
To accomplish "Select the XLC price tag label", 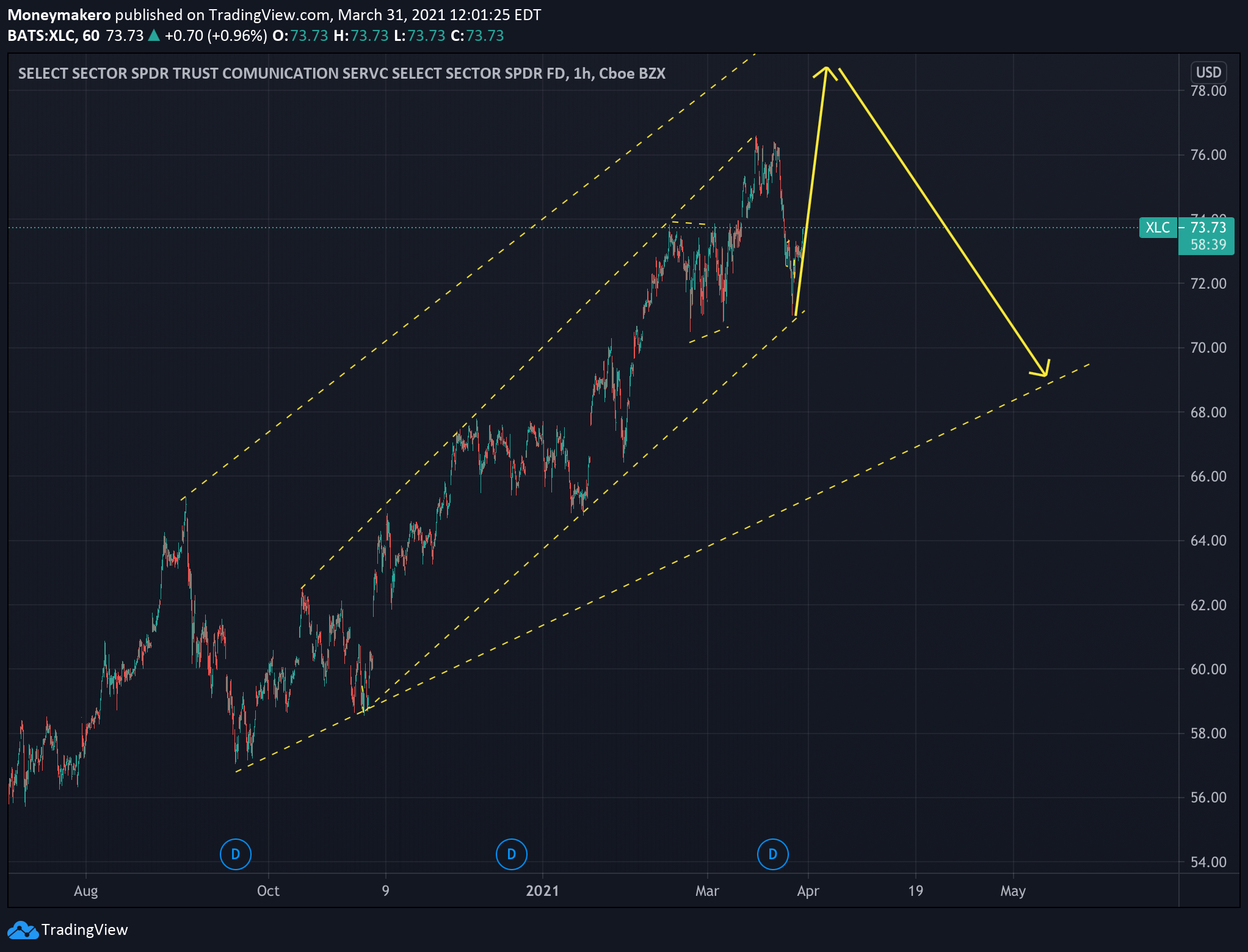I will (x=1158, y=228).
